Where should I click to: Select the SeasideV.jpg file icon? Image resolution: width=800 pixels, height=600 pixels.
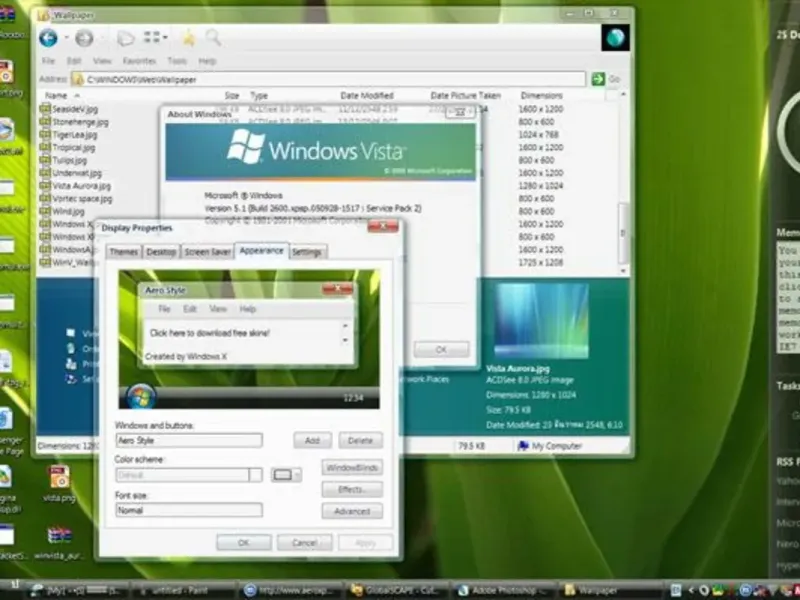pyautogui.click(x=45, y=109)
